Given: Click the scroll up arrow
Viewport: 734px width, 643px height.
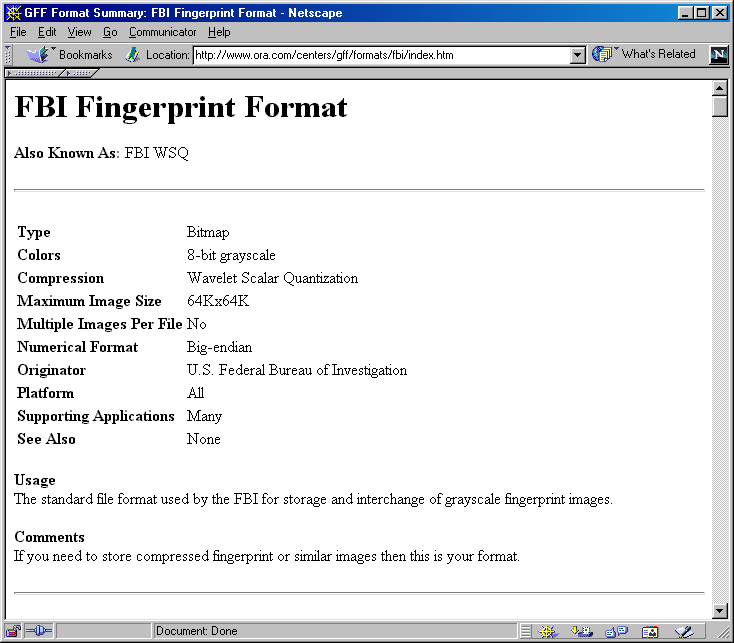Looking at the screenshot, I should [x=719, y=88].
